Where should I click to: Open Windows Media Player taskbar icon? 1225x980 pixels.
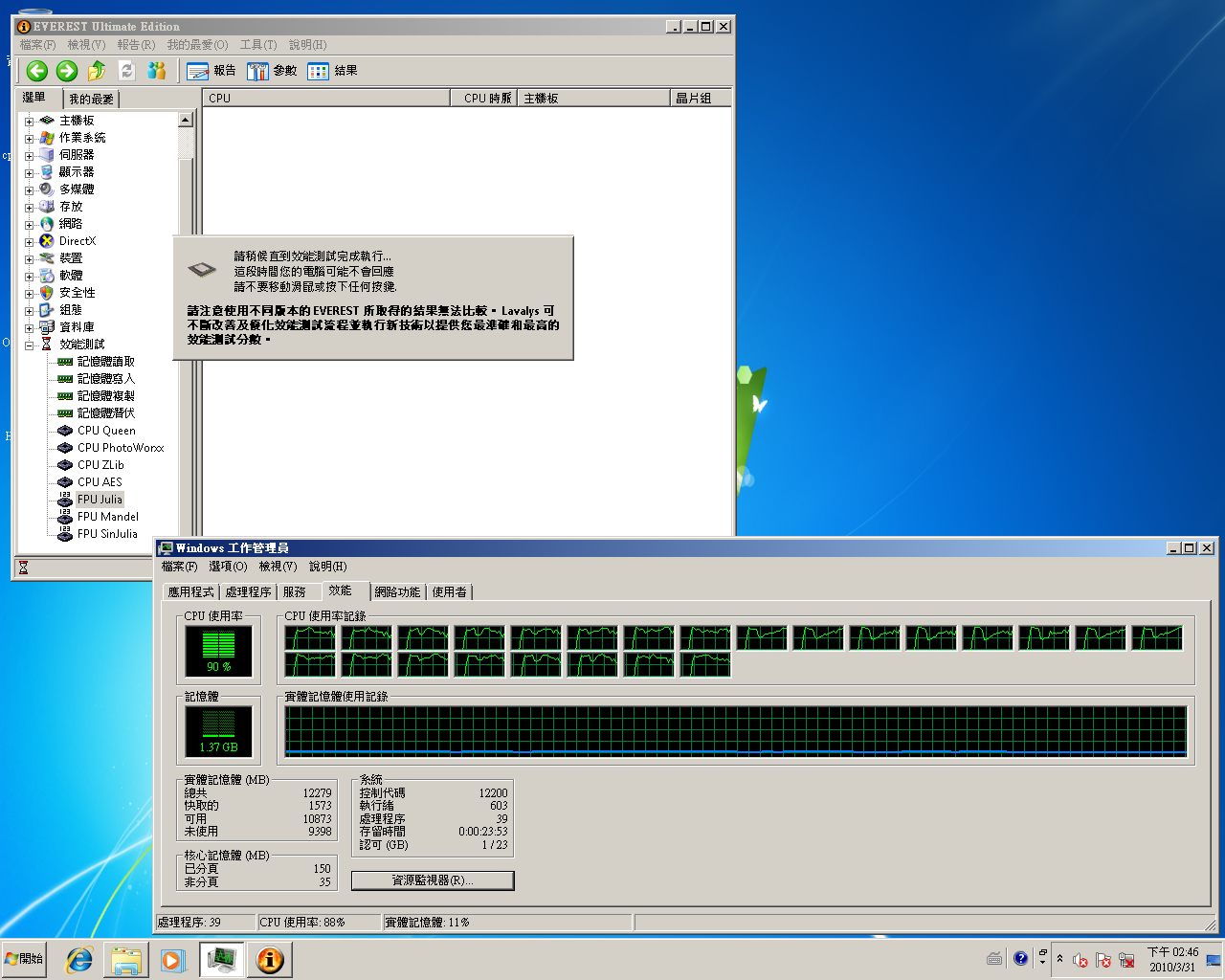pyautogui.click(x=172, y=960)
